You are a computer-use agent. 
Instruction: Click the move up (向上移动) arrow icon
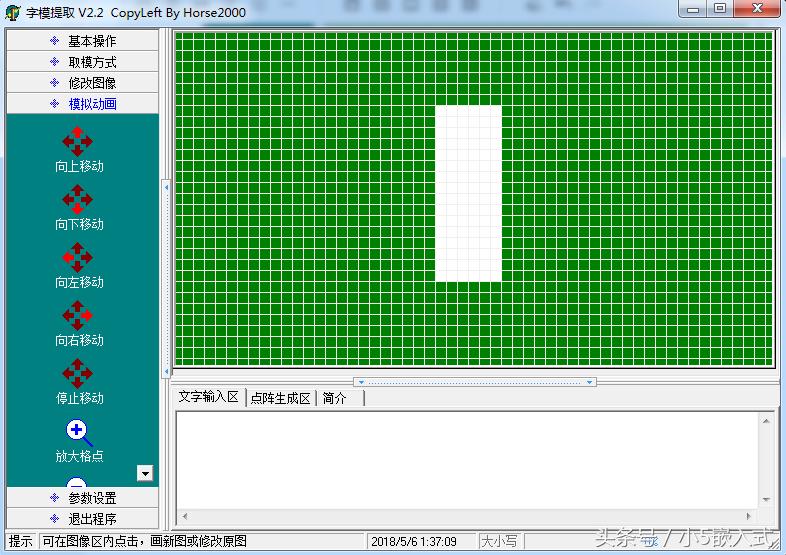(x=78, y=141)
